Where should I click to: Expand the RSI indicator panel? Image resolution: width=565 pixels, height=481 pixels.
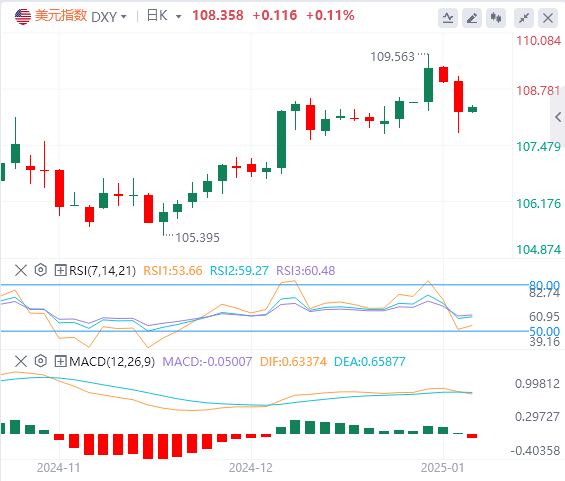pos(60,270)
